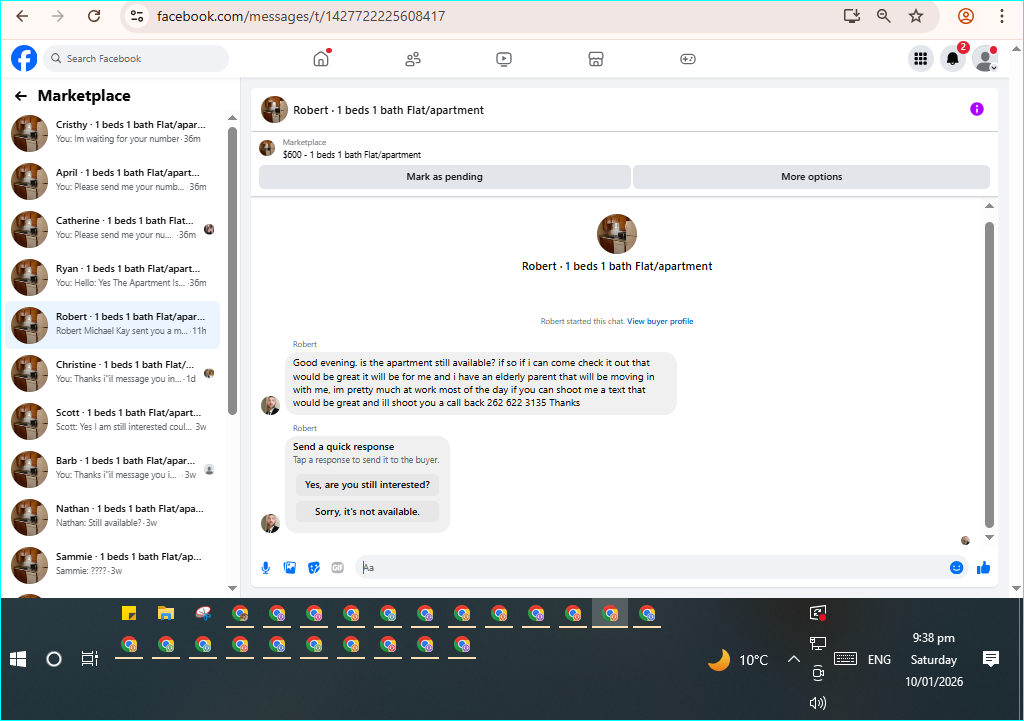Image resolution: width=1024 pixels, height=721 pixels.
Task: View site information icon in address bar
Action: [x=136, y=16]
